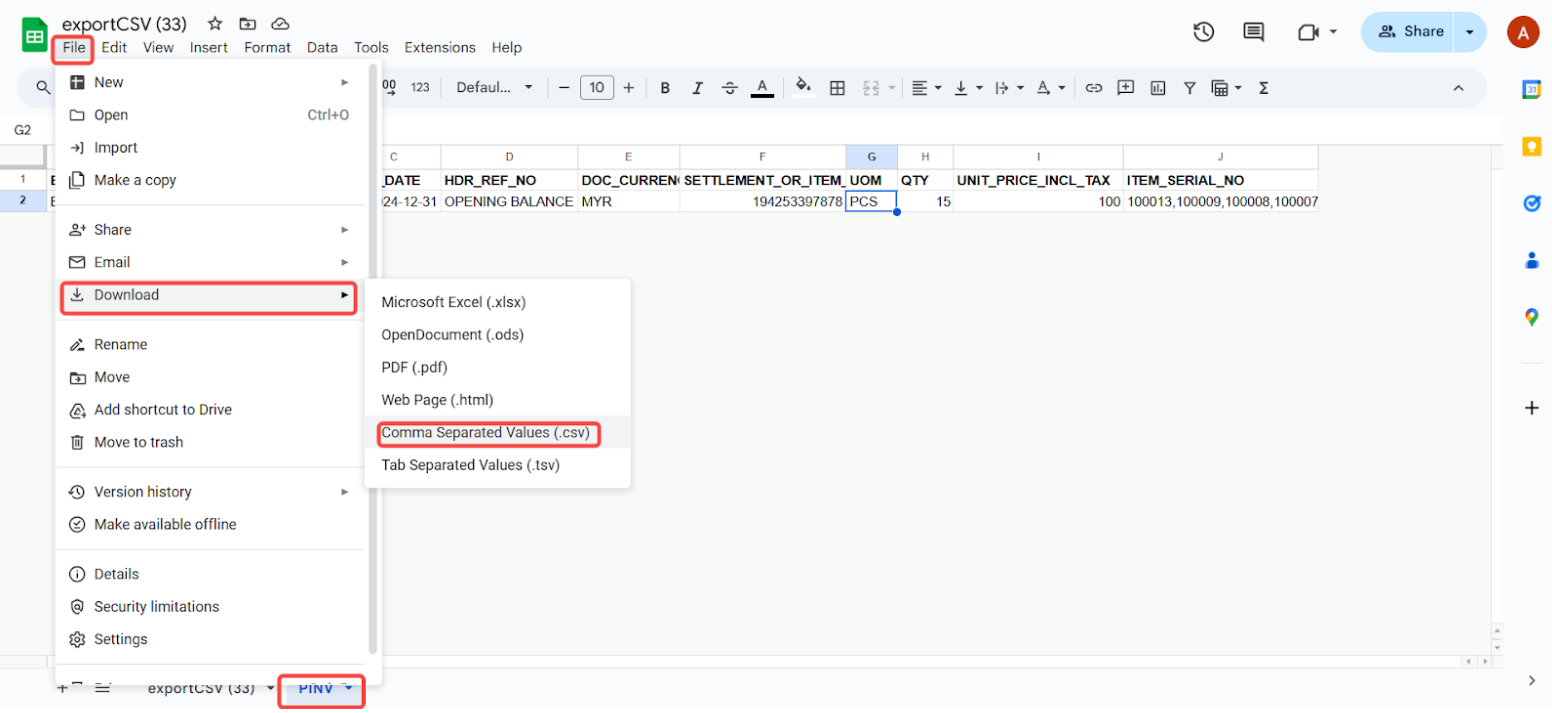Pick a text color with the A swatch
Viewport: 1552px width, 713px height.
pyautogui.click(x=761, y=87)
